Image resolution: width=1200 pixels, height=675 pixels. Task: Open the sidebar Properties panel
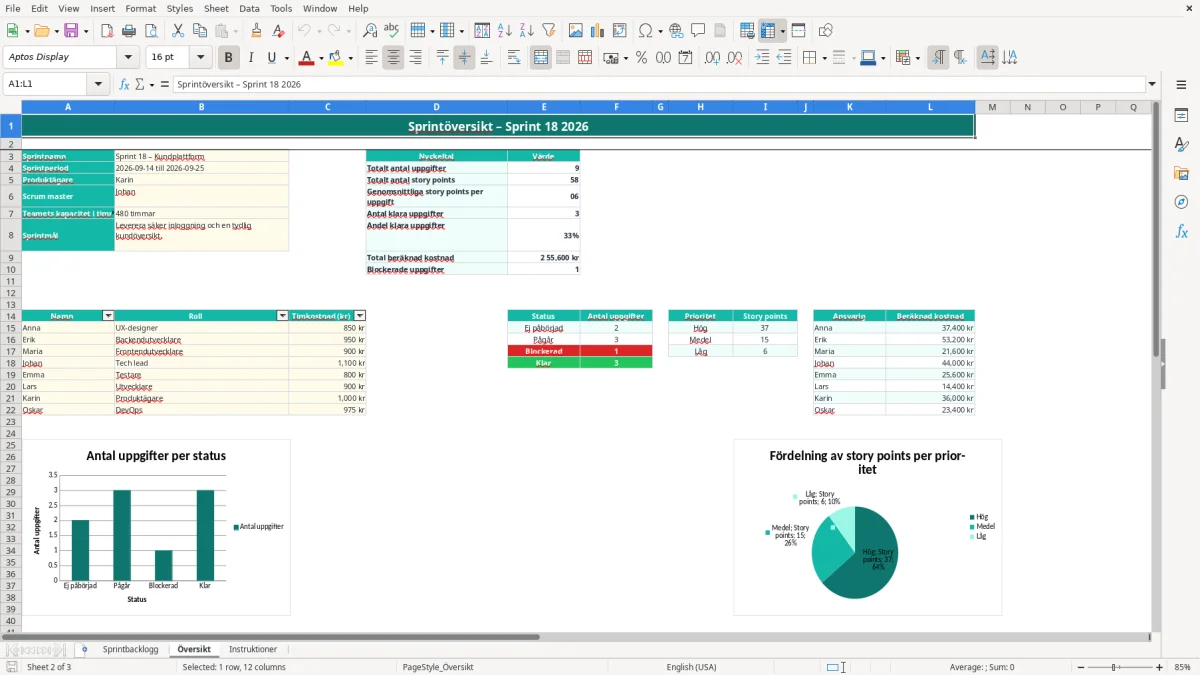(1181, 116)
